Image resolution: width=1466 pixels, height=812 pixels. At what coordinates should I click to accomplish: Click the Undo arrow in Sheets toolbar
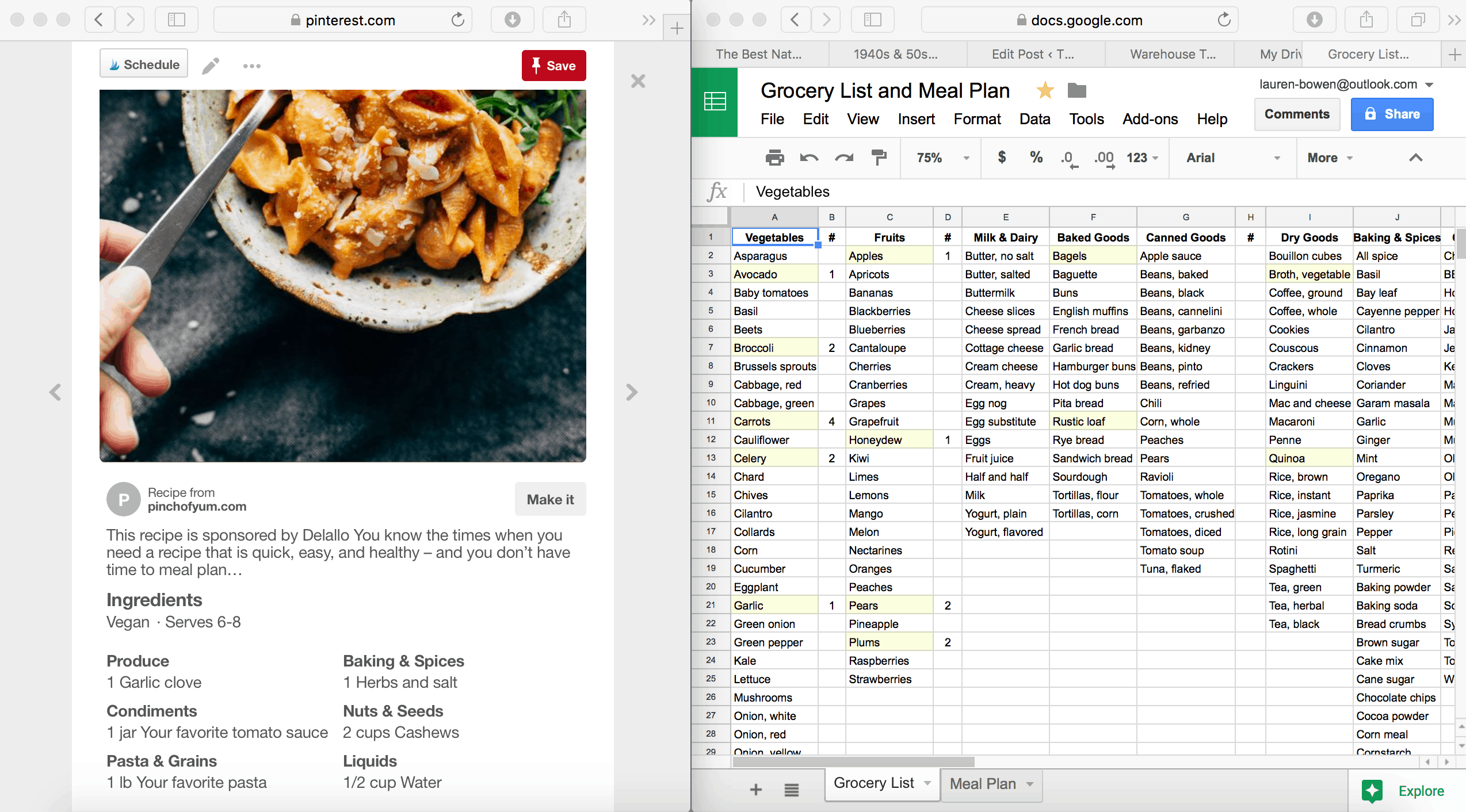click(x=809, y=158)
